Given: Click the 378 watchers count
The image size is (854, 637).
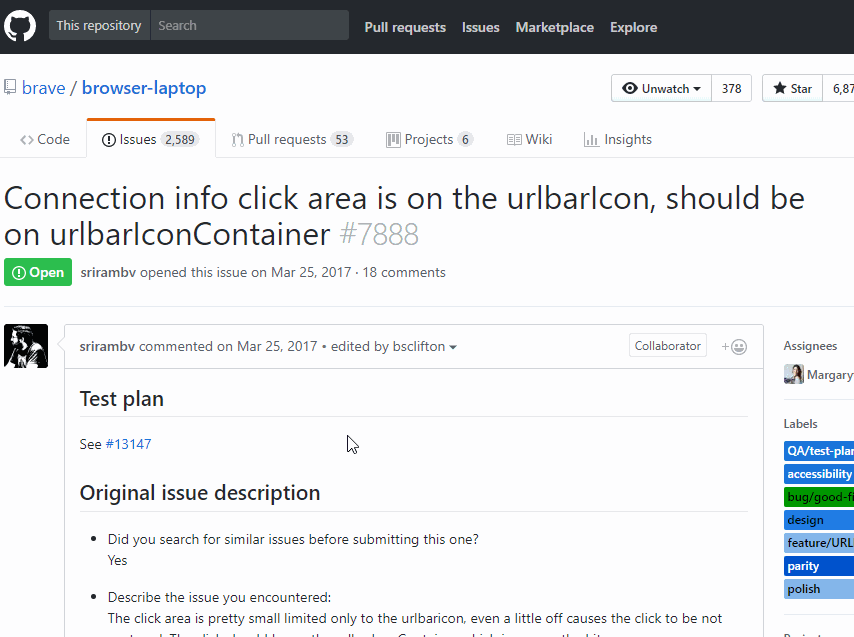Looking at the screenshot, I should click(731, 88).
